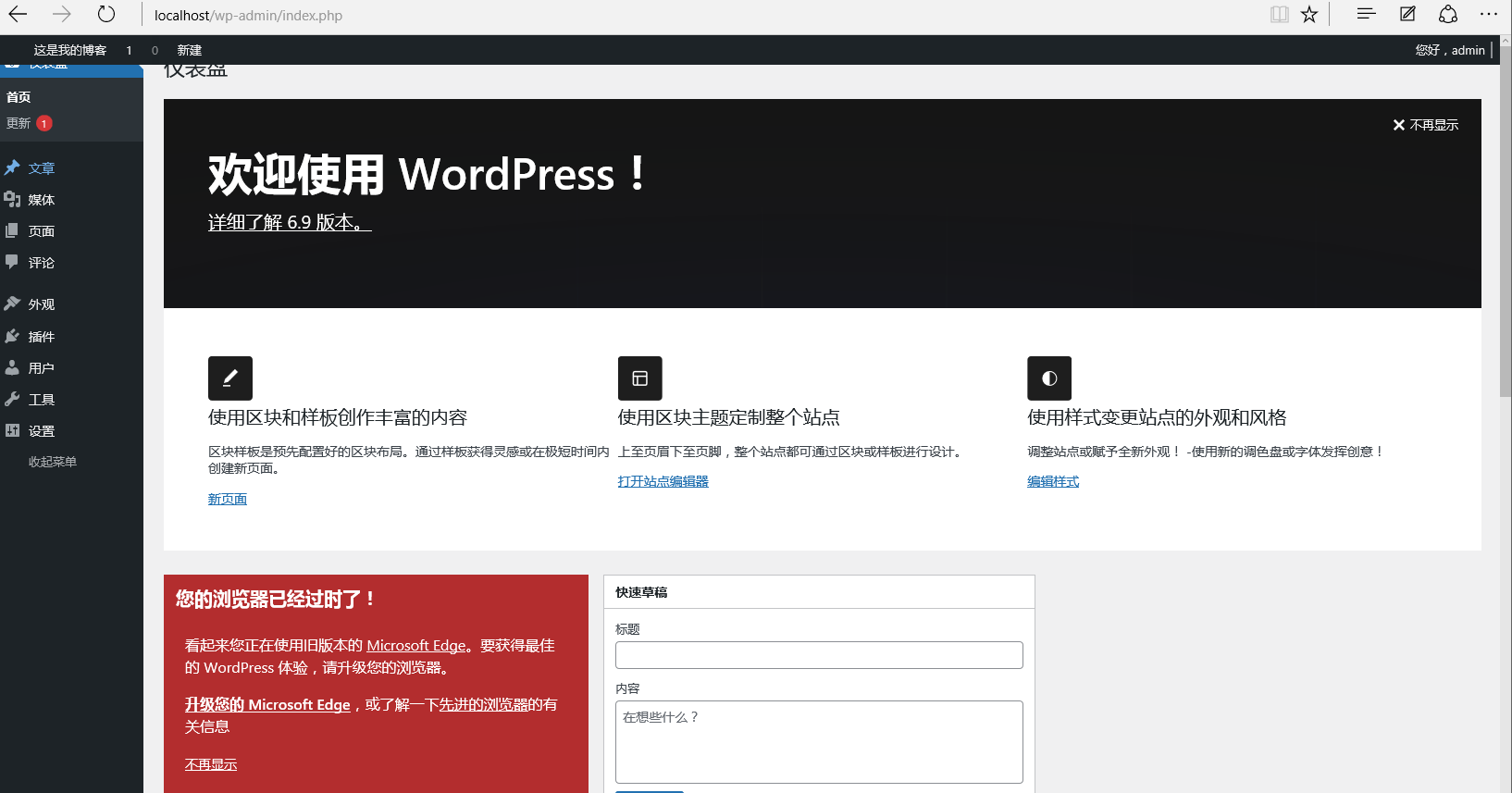The width and height of the screenshot is (1512, 793).
Task: Add page to favorites with star icon
Action: point(1309,14)
